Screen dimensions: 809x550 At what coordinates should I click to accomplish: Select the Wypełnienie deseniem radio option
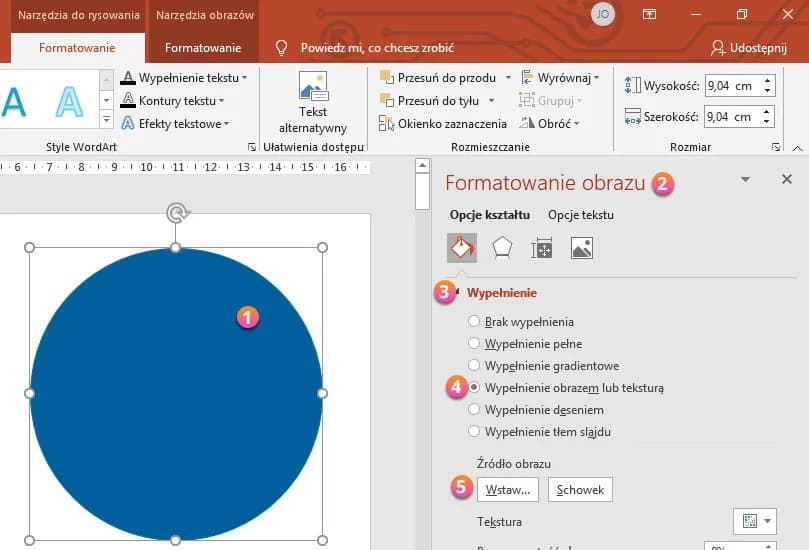pos(474,410)
